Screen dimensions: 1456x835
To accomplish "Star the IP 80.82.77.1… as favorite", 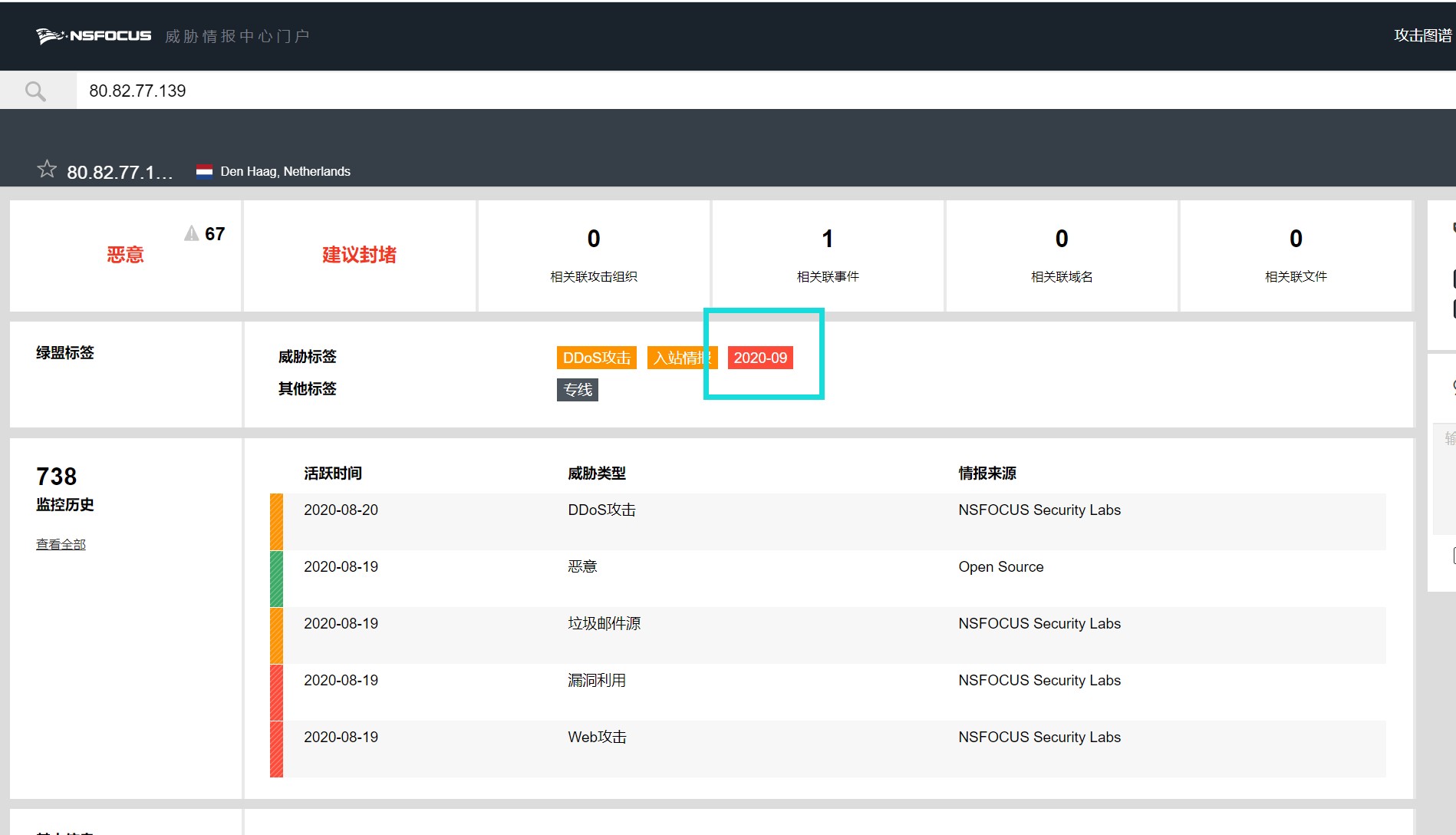I will point(47,170).
